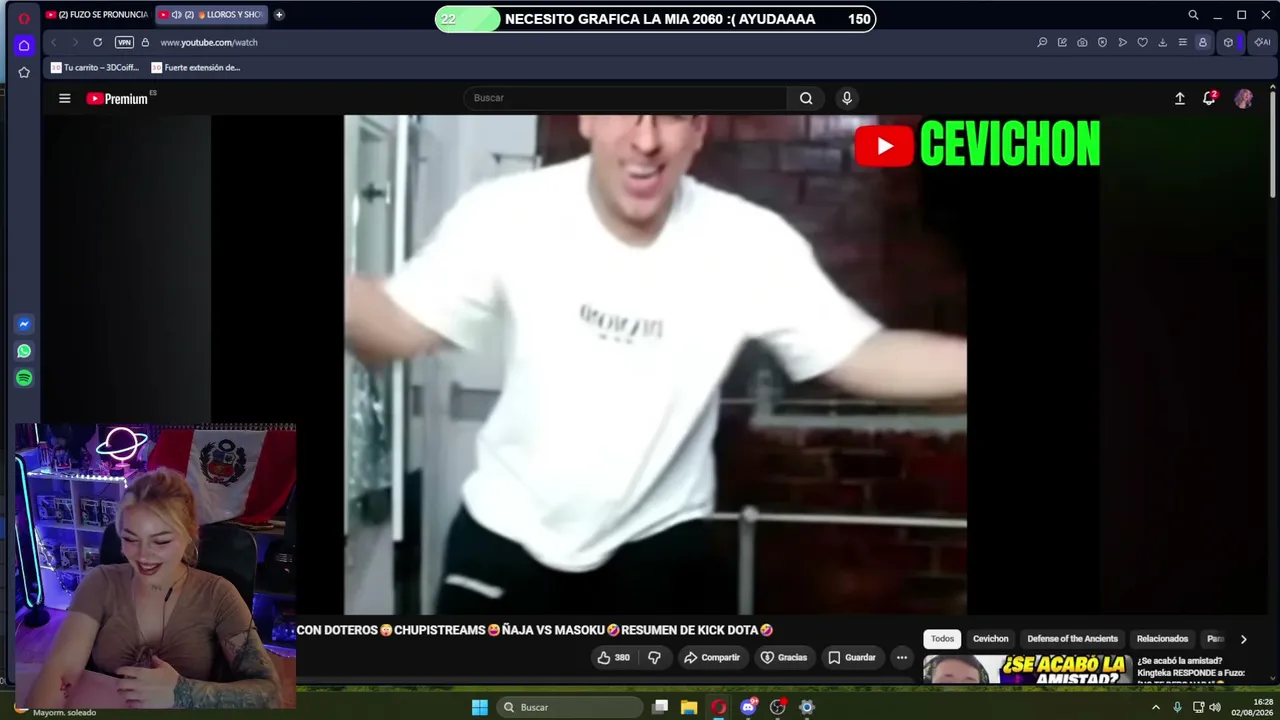Open Fuerte extensión de bookmark
Screen dimensions: 1280x720
click(x=196, y=68)
